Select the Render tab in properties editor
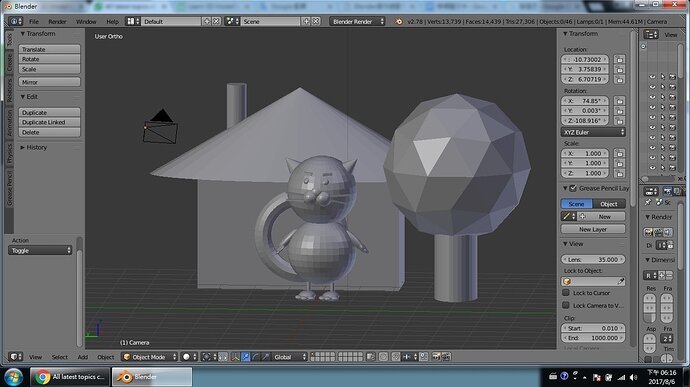The width and height of the screenshot is (690, 387). [x=668, y=192]
